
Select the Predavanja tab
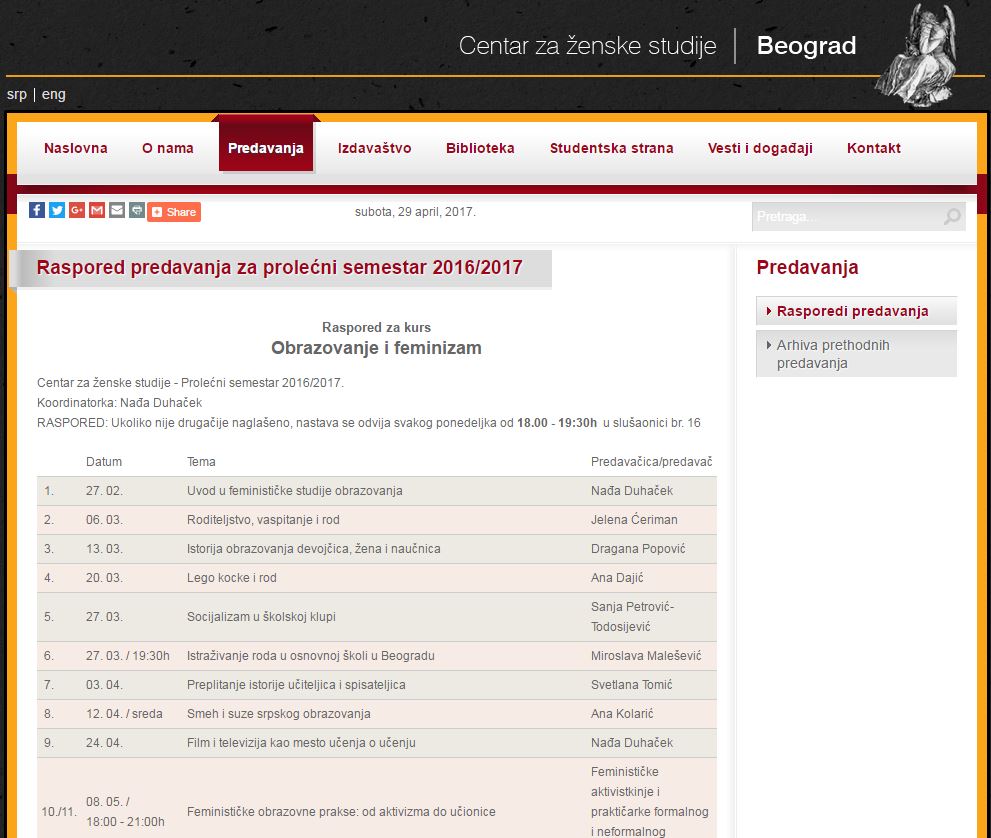(266, 148)
